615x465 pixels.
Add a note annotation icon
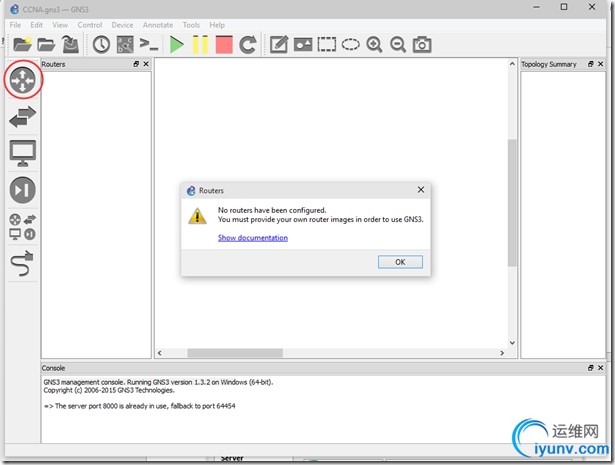coord(279,44)
